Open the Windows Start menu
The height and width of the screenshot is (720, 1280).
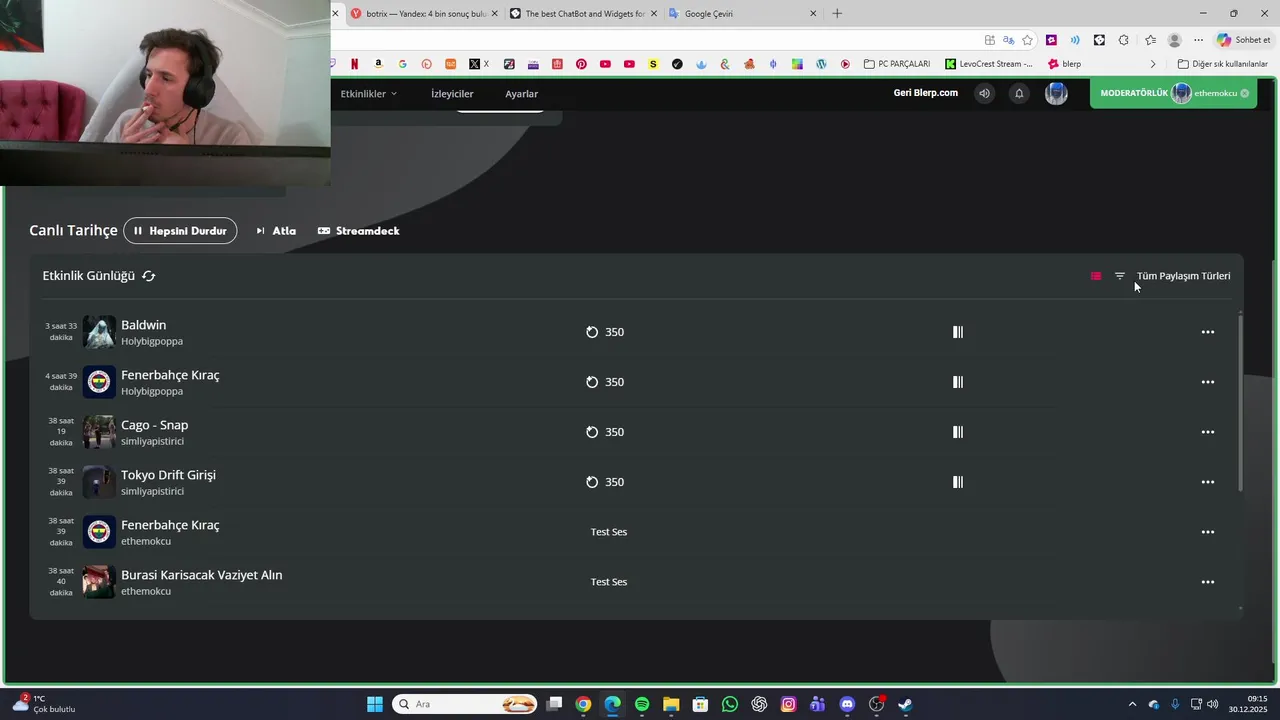375,704
